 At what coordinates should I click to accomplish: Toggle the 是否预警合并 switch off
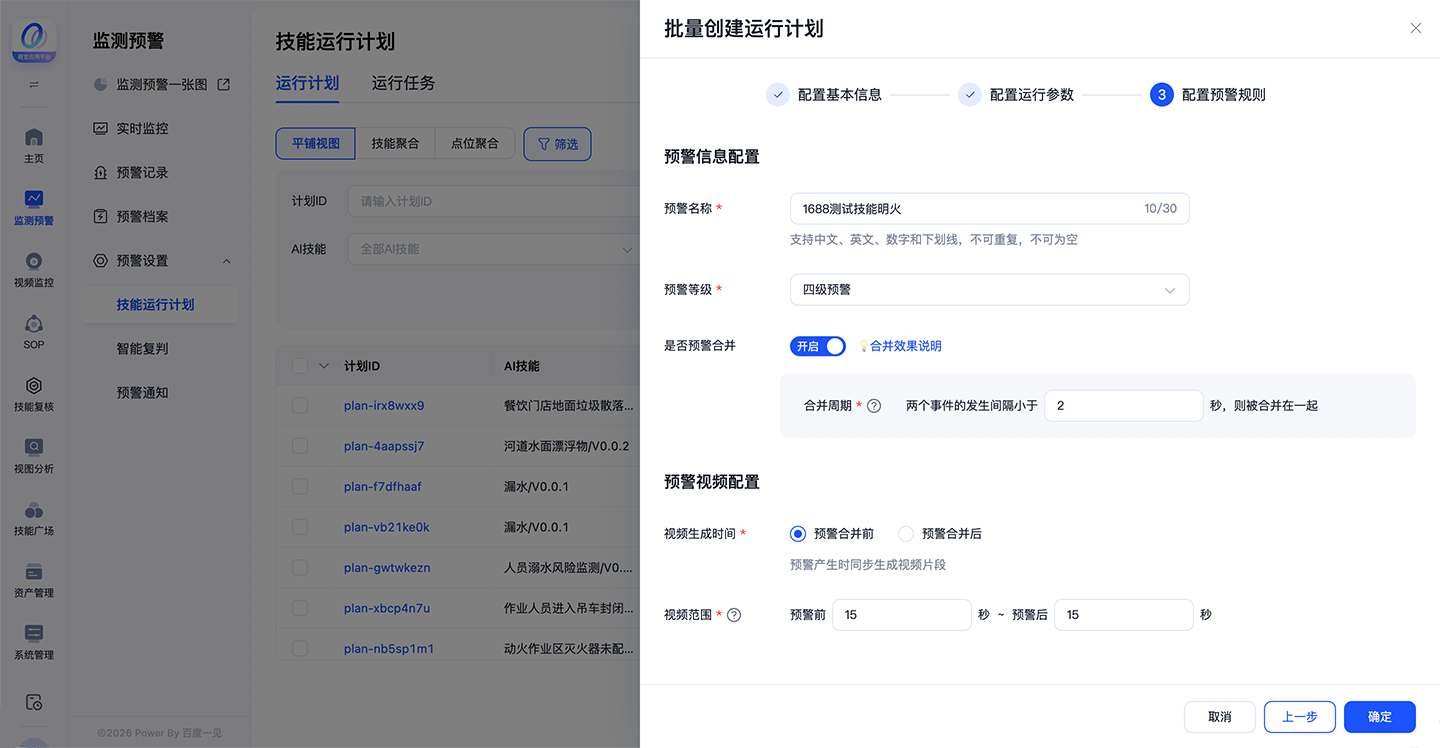[818, 346]
